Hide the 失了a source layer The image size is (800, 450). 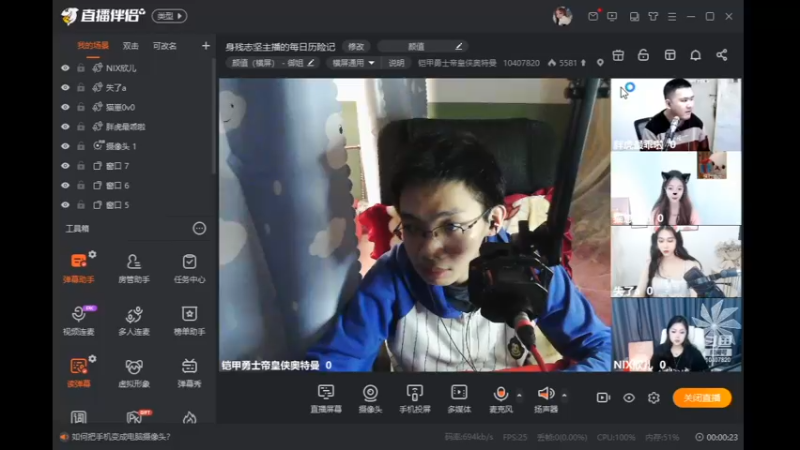pyautogui.click(x=65, y=87)
